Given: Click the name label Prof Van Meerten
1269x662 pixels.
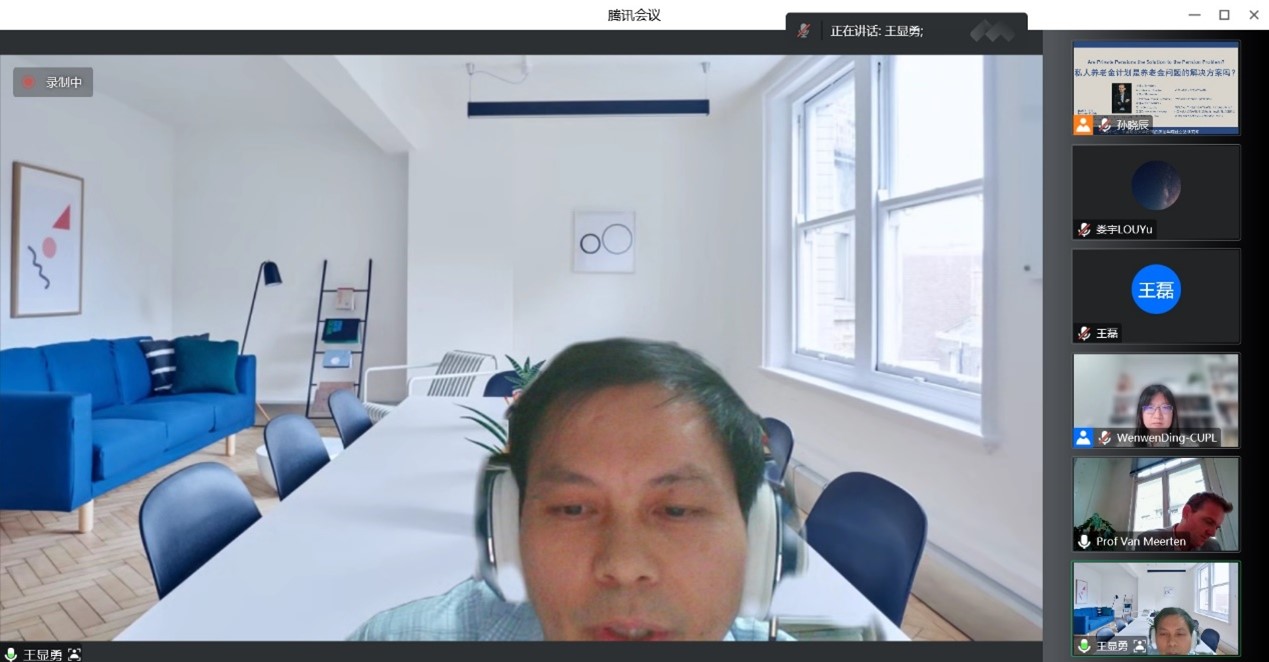Looking at the screenshot, I should tap(1141, 541).
